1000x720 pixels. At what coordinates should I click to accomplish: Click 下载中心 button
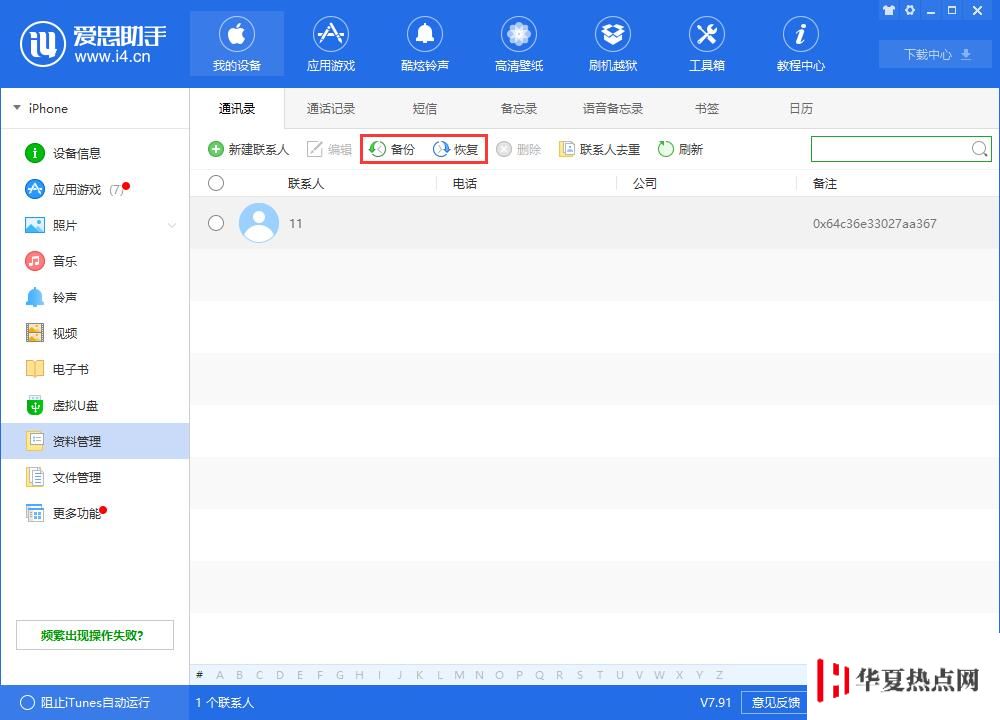click(936, 54)
